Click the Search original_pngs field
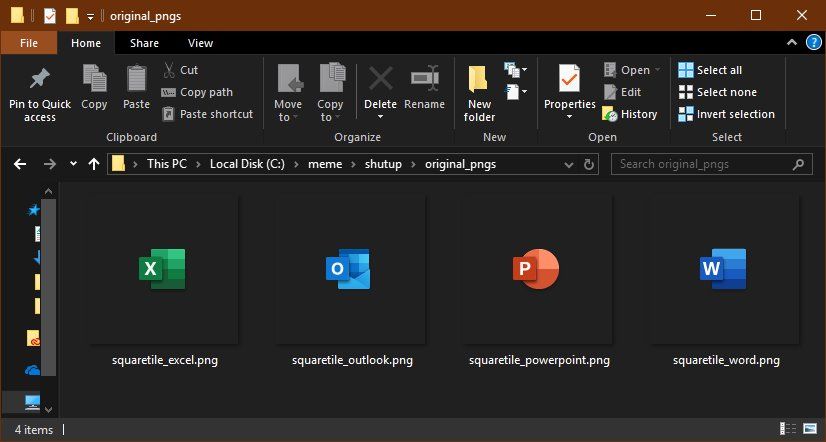The width and height of the screenshot is (826, 442). pyautogui.click(x=711, y=164)
